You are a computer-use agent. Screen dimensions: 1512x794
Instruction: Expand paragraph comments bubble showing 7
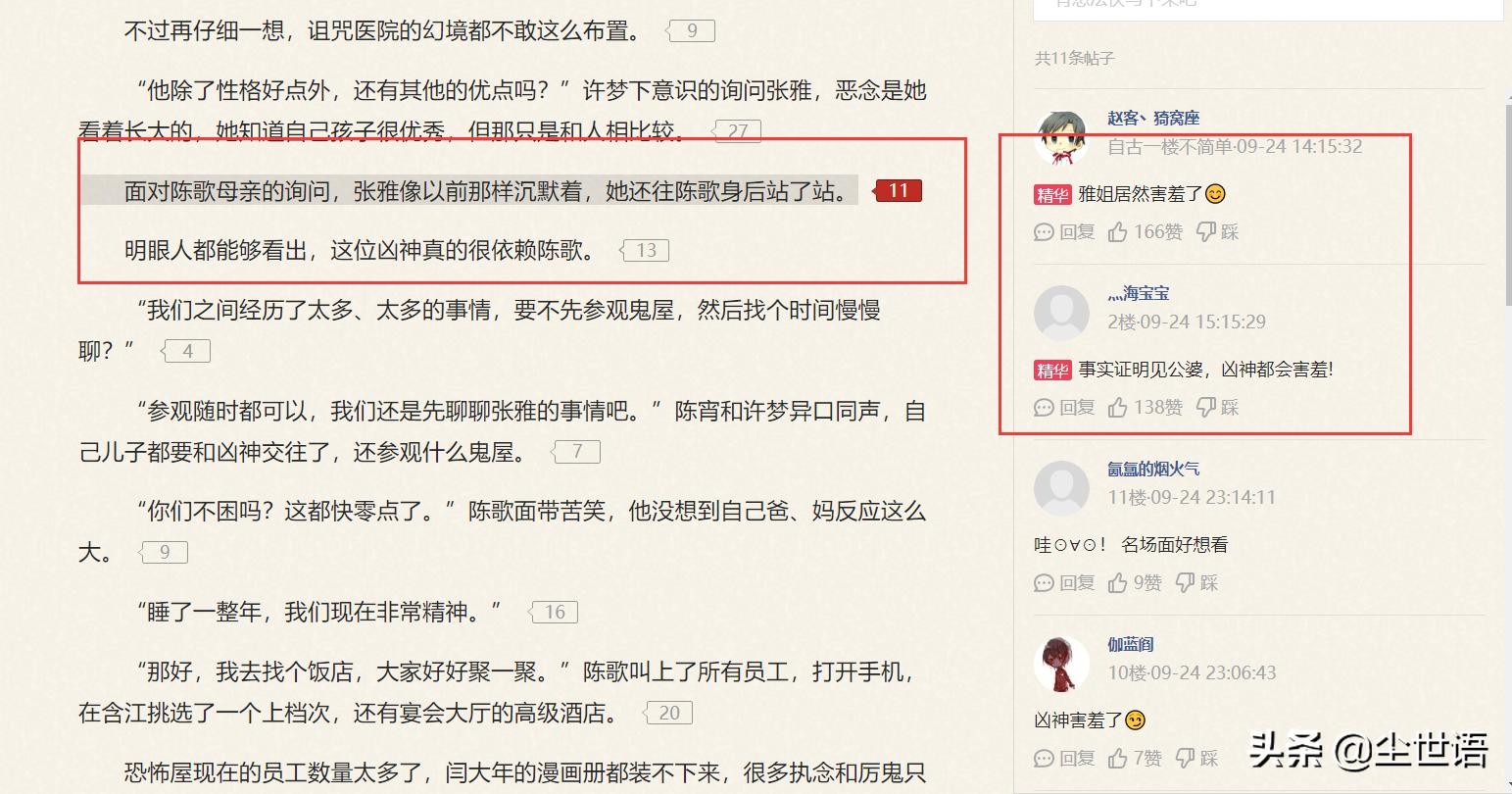[576, 452]
